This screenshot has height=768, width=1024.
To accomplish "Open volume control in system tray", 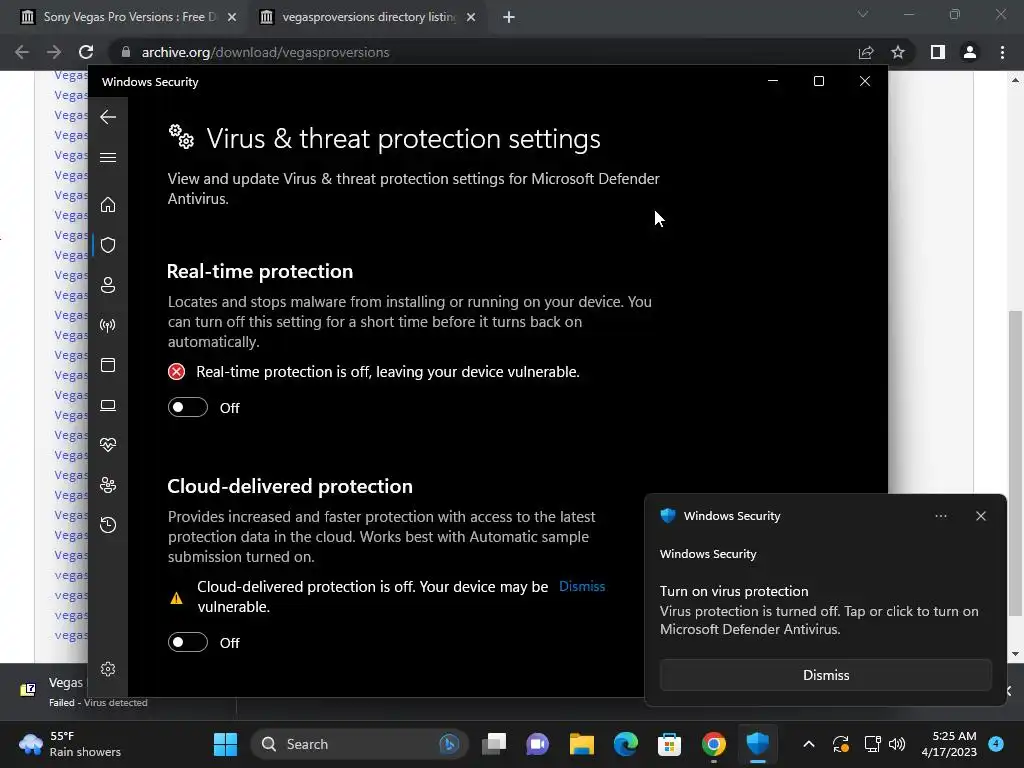I will tap(897, 744).
